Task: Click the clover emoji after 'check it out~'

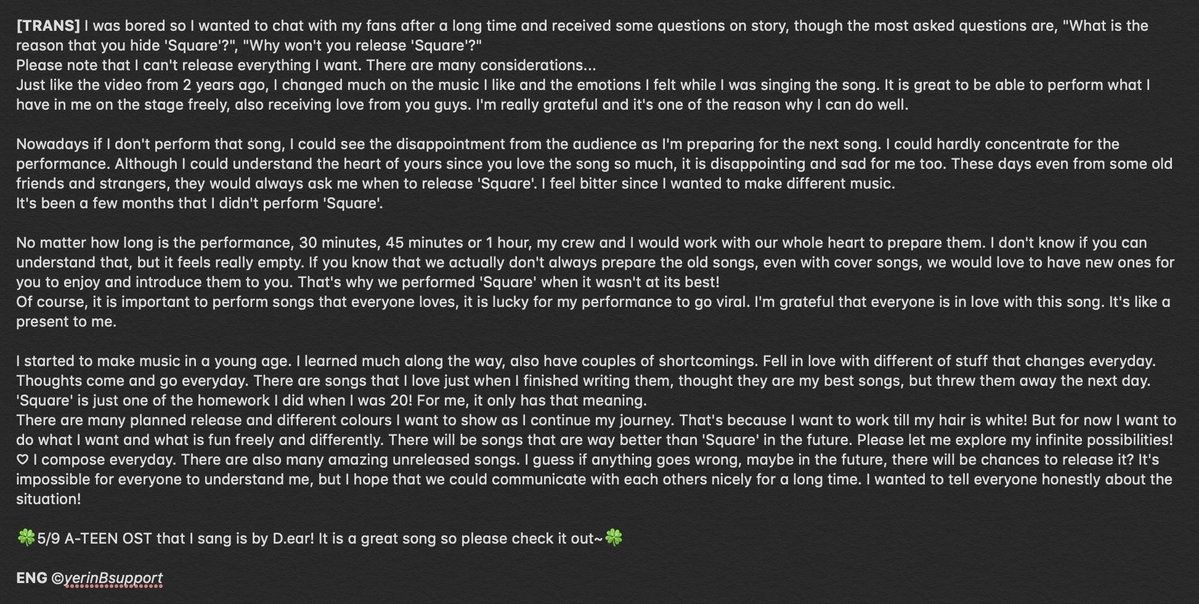Action: click(x=613, y=538)
